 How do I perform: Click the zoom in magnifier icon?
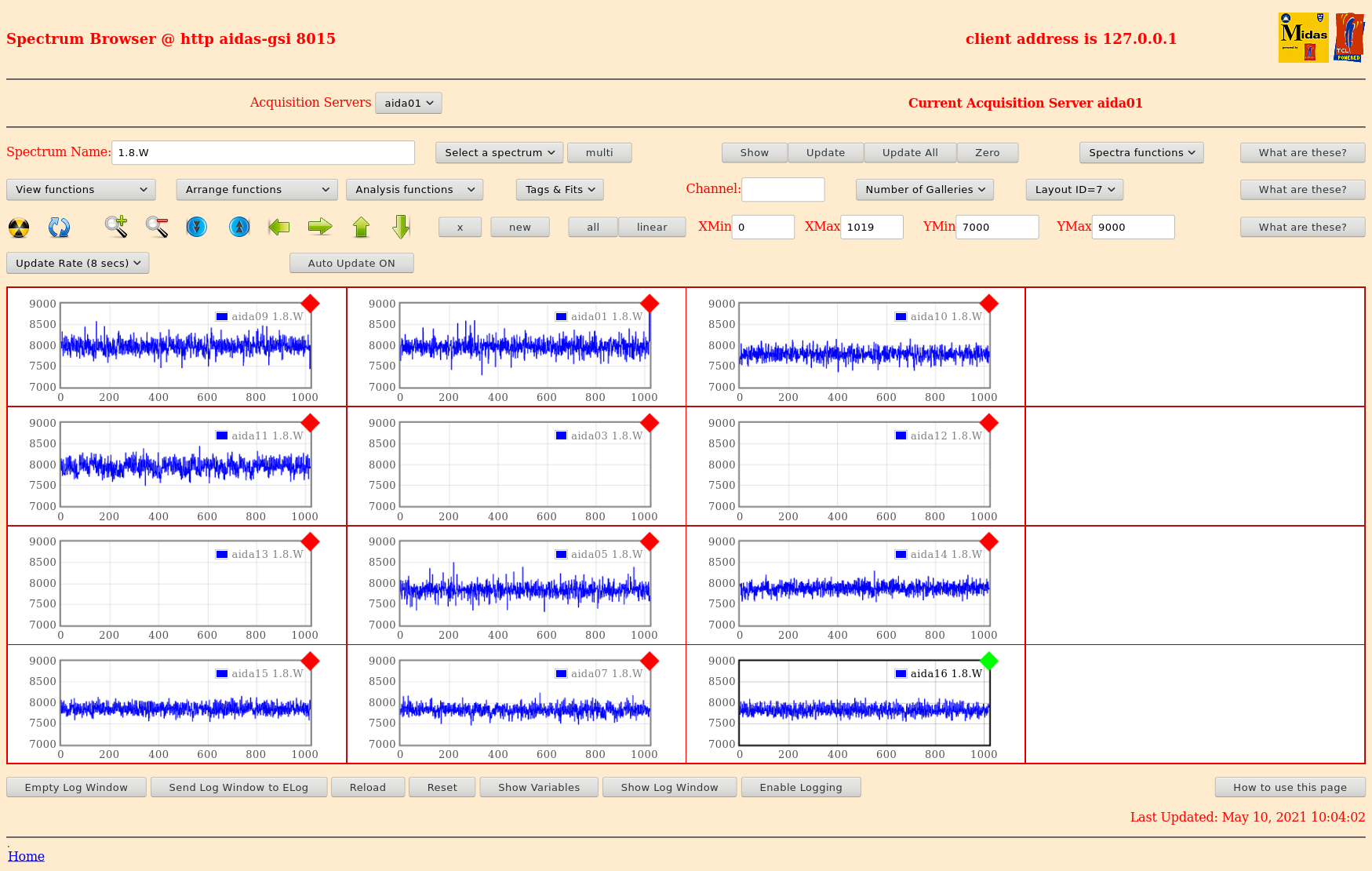pos(116,227)
